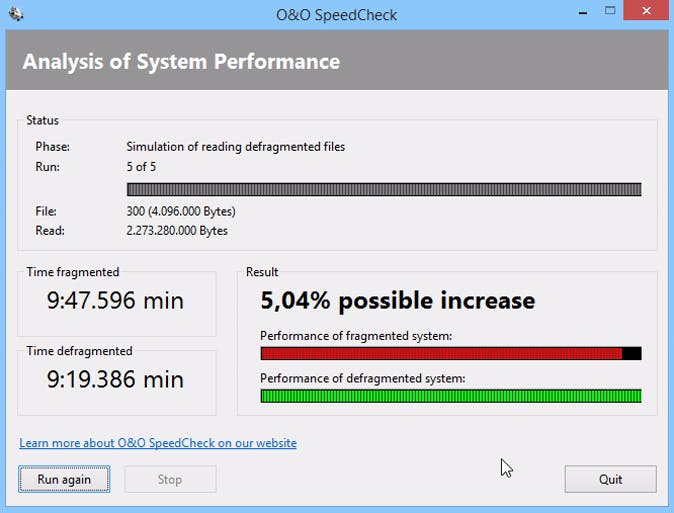This screenshot has width=674, height=513.
Task: Click the Status group label
Action: tap(43, 120)
